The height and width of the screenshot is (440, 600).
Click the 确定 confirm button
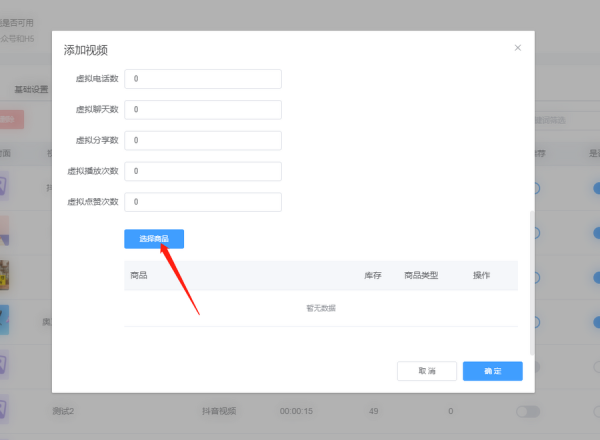click(492, 371)
